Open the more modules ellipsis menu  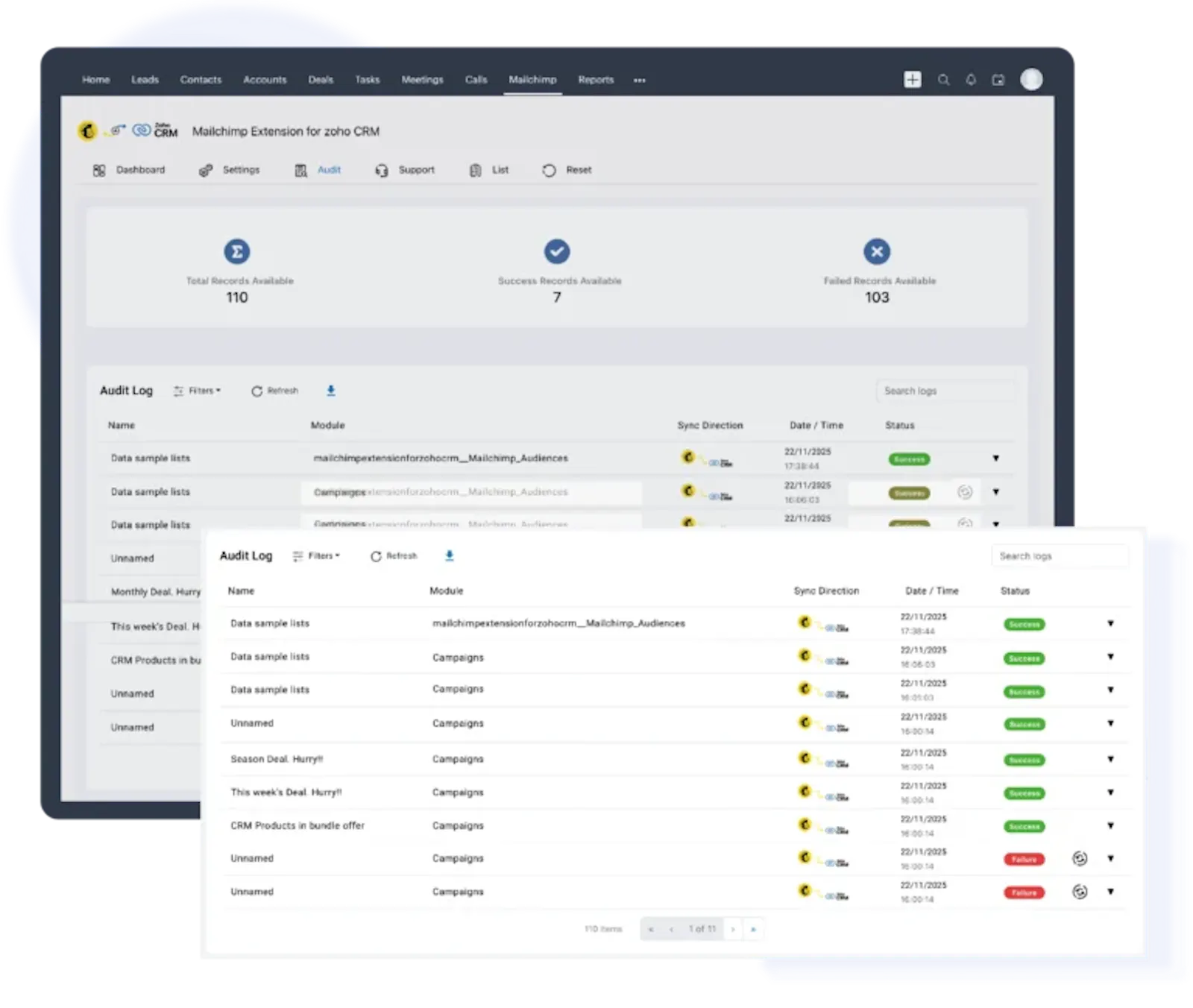639,80
